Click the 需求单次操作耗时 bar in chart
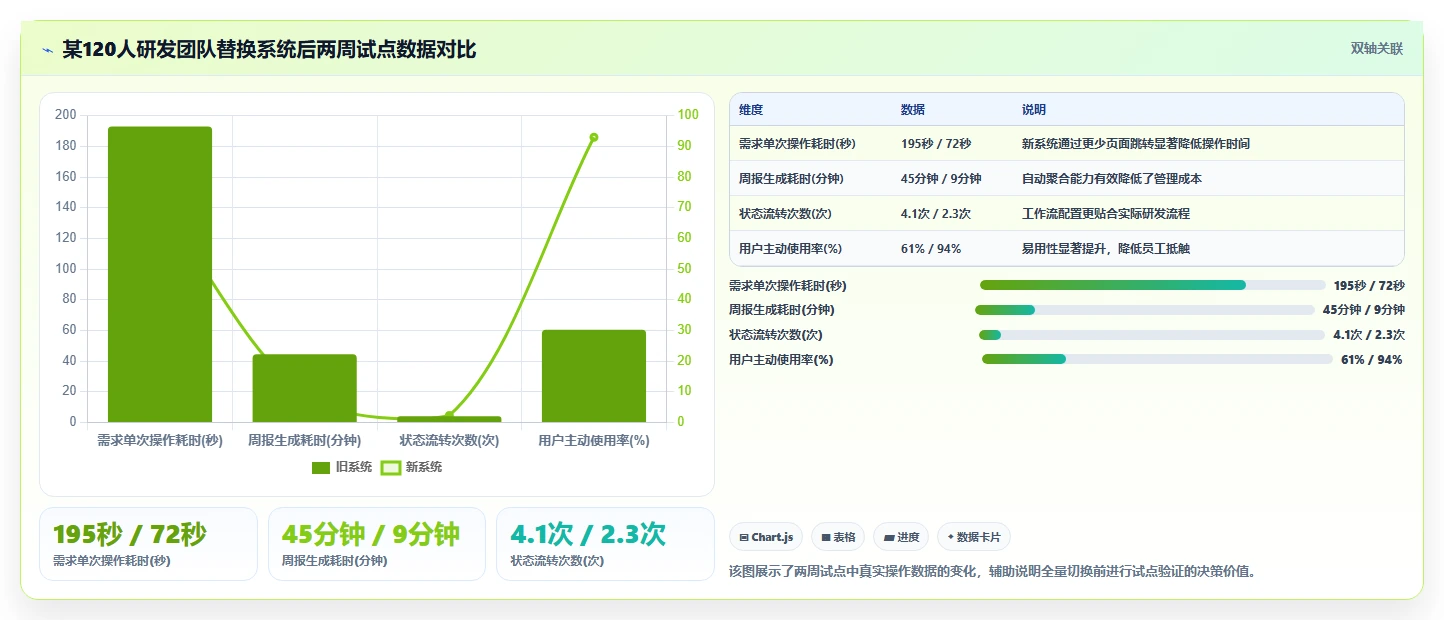The height and width of the screenshot is (620, 1444). point(160,274)
